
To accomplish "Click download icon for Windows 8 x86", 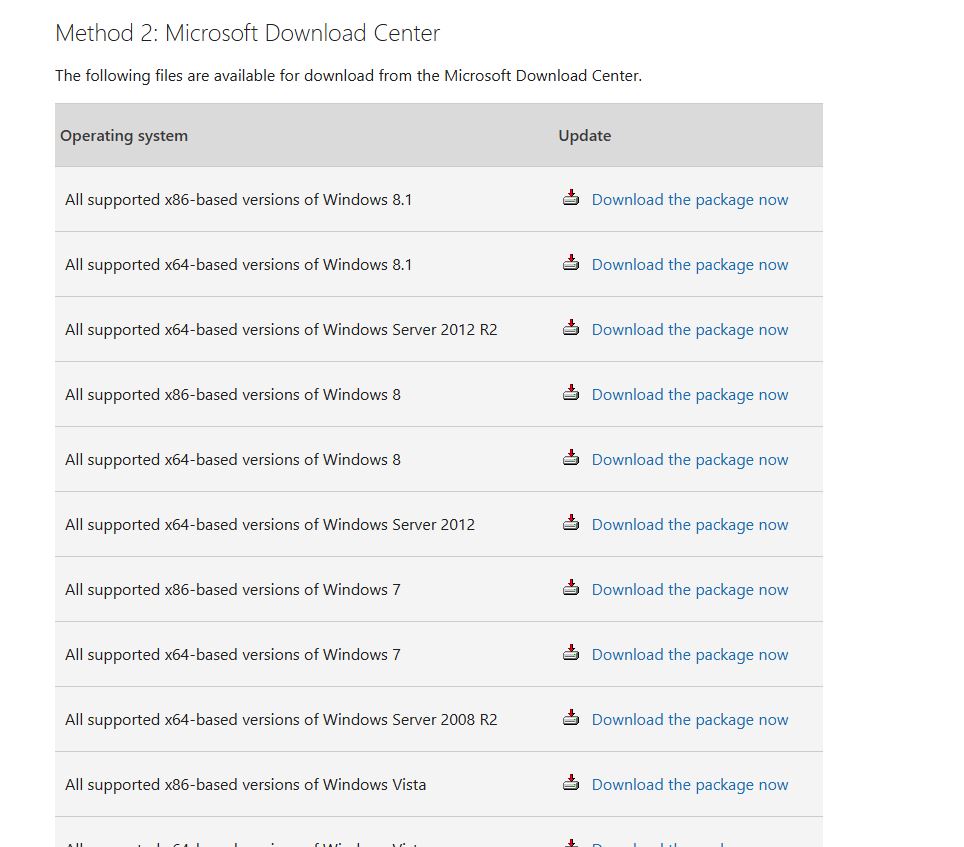I will (571, 393).
